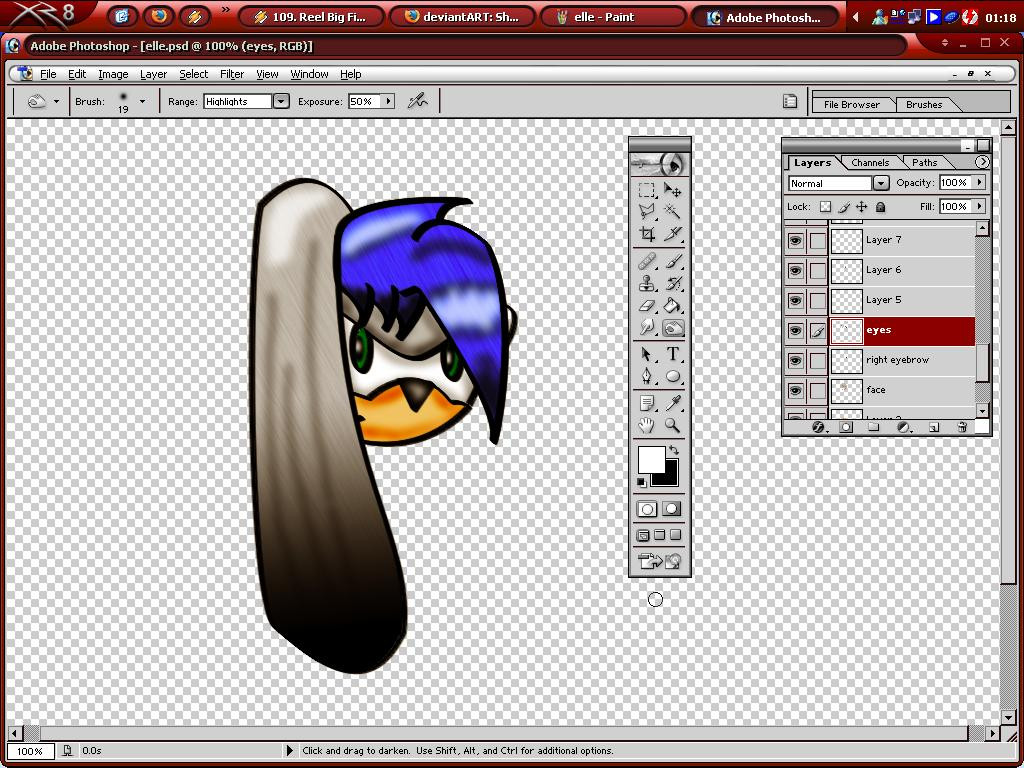
Task: Open the Layers panel options menu
Action: click(x=982, y=162)
